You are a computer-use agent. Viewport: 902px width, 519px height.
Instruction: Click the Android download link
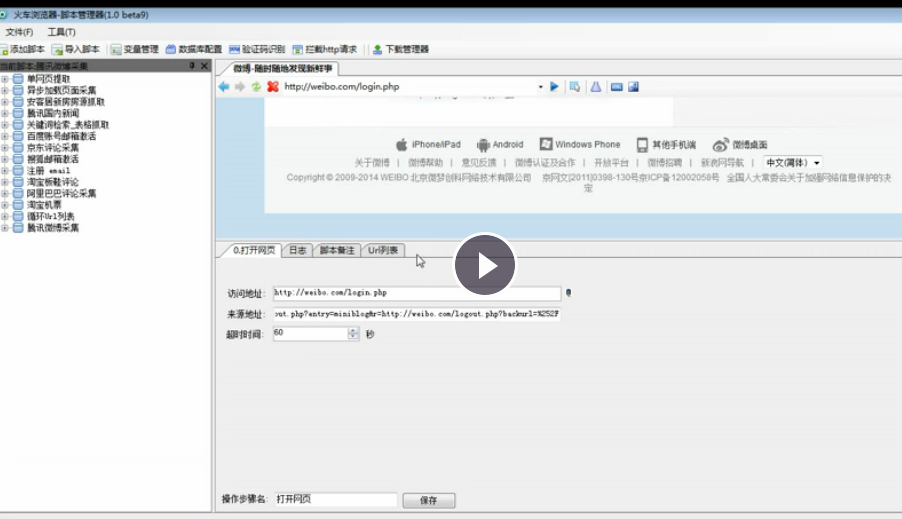(x=500, y=144)
